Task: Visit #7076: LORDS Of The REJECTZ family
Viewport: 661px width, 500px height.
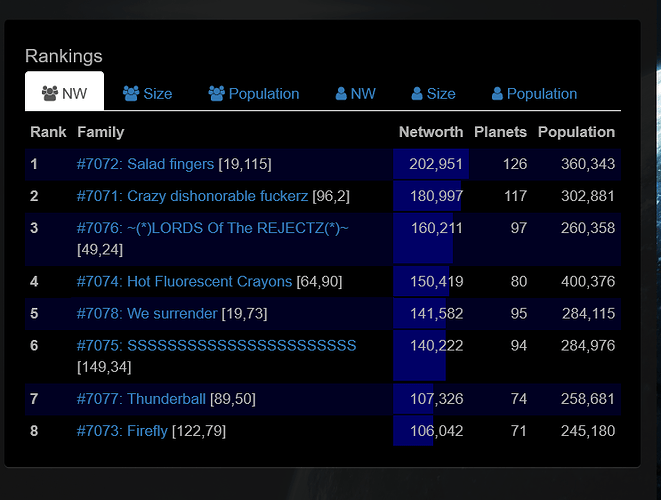Action: [212, 229]
